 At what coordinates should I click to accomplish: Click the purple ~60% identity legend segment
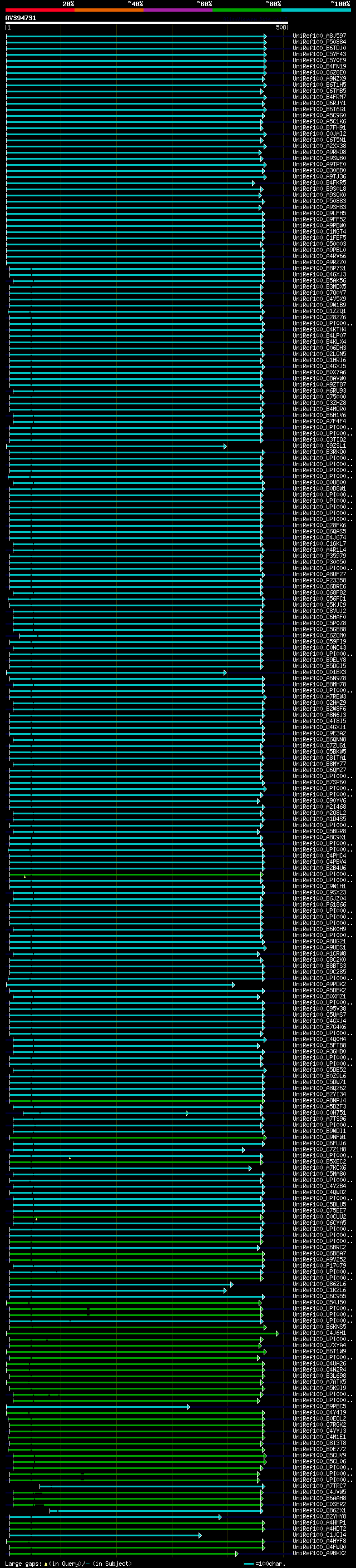pos(179,10)
